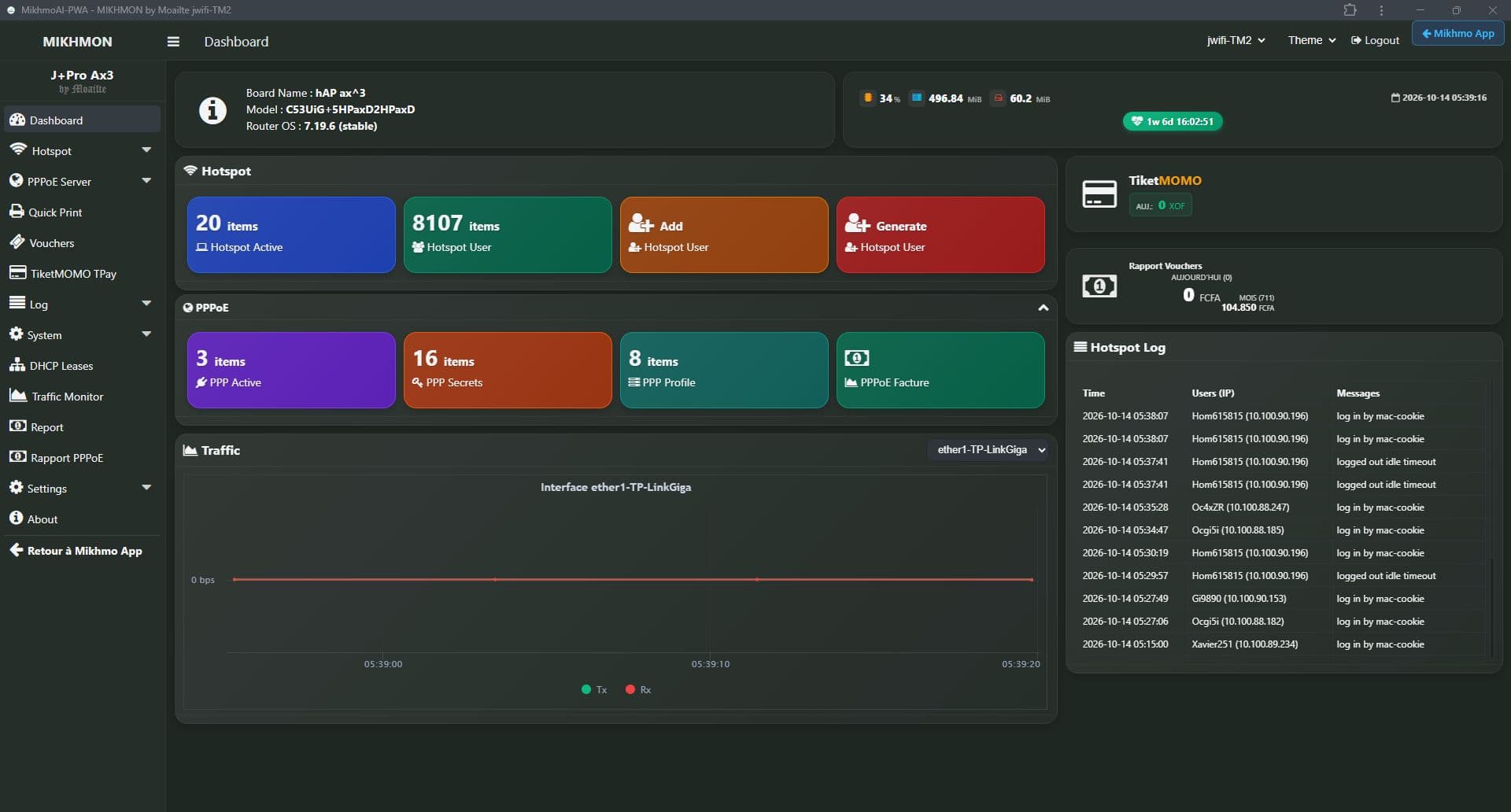Open browser extensions puzzle icon in title bar
The width and height of the screenshot is (1511, 812).
1350,10
